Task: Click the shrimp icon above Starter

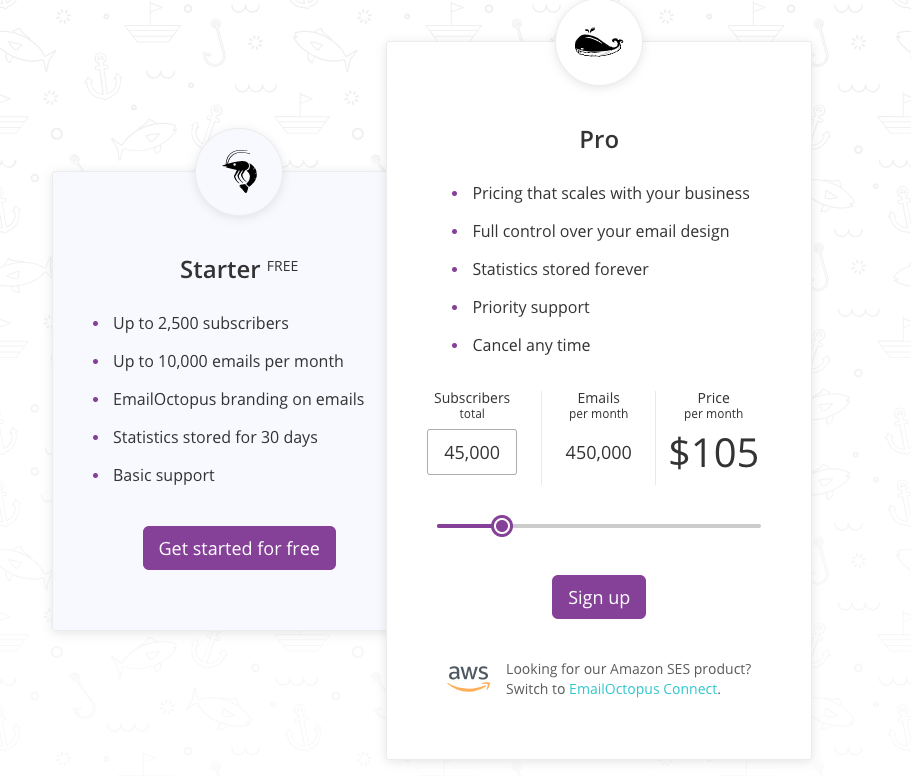Action: [x=239, y=172]
